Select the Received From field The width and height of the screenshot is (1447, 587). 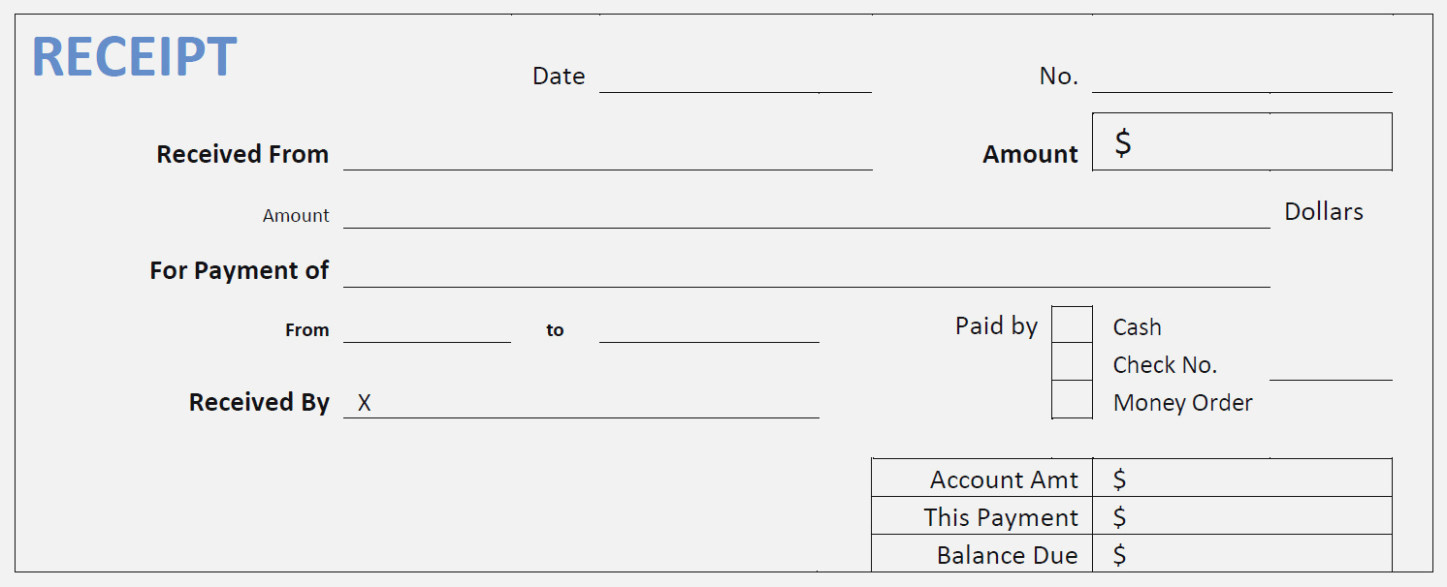click(x=607, y=155)
